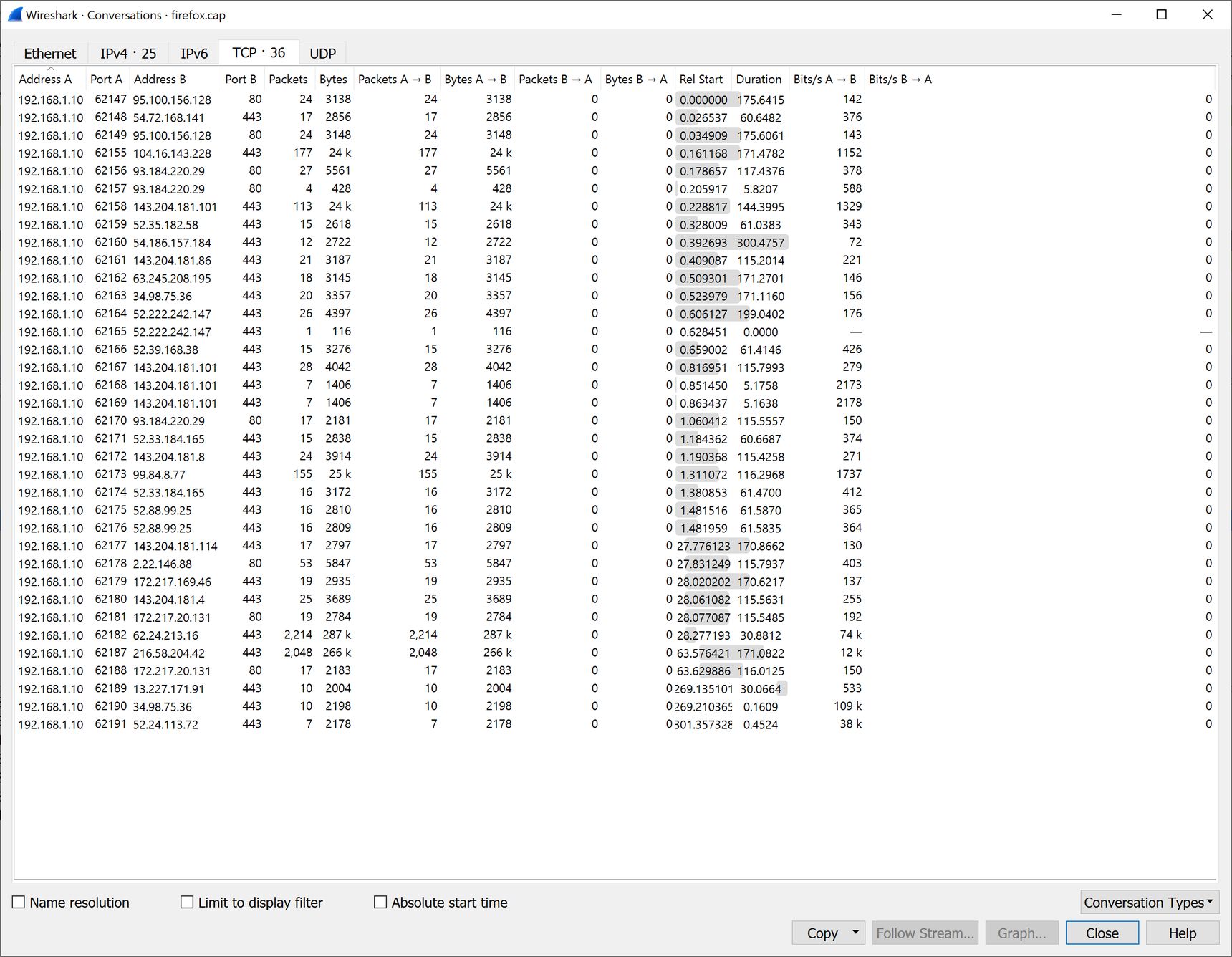This screenshot has width=1232, height=957.
Task: Select the row with address 54.72.168.141
Action: (x=615, y=117)
